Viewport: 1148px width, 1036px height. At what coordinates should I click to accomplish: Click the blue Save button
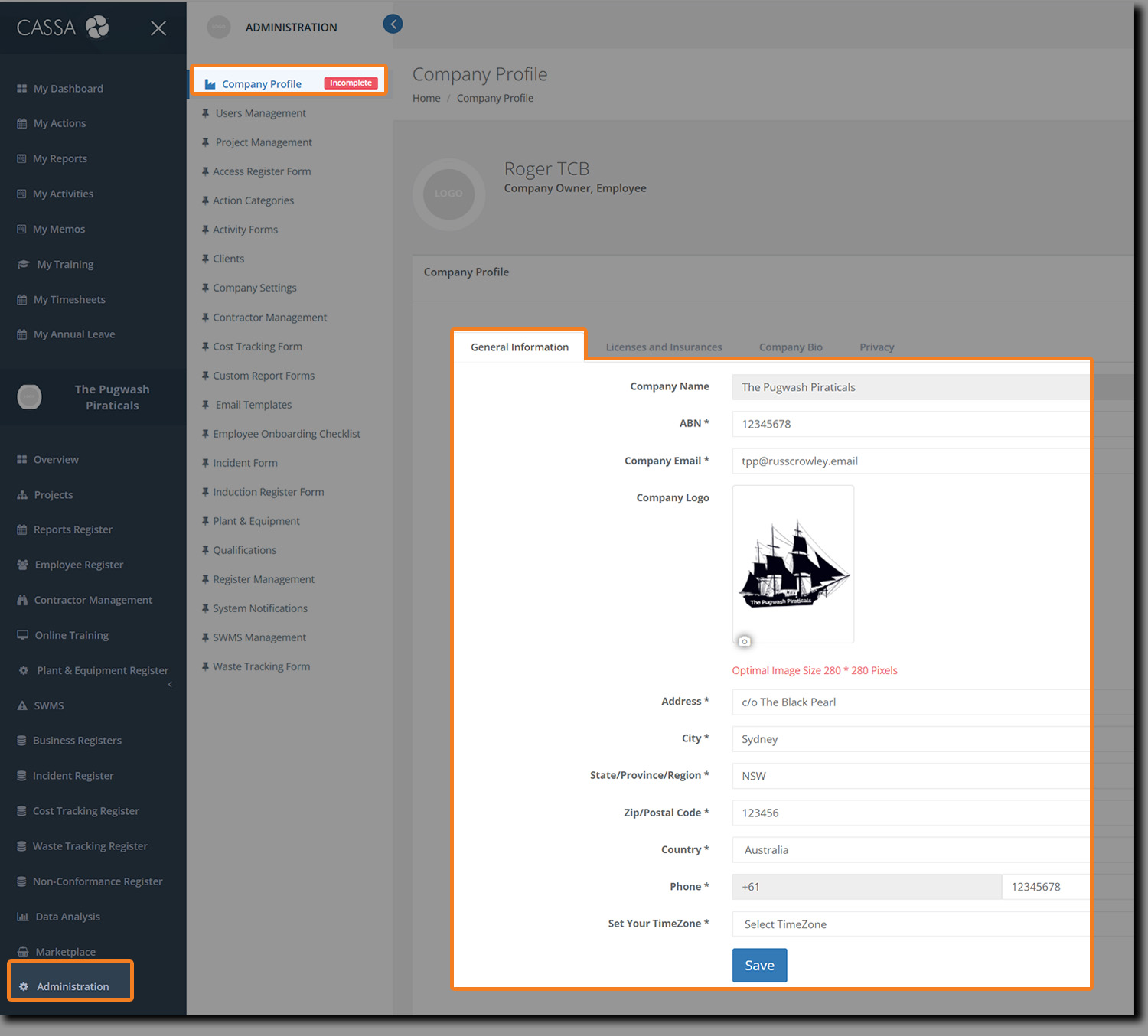(759, 966)
